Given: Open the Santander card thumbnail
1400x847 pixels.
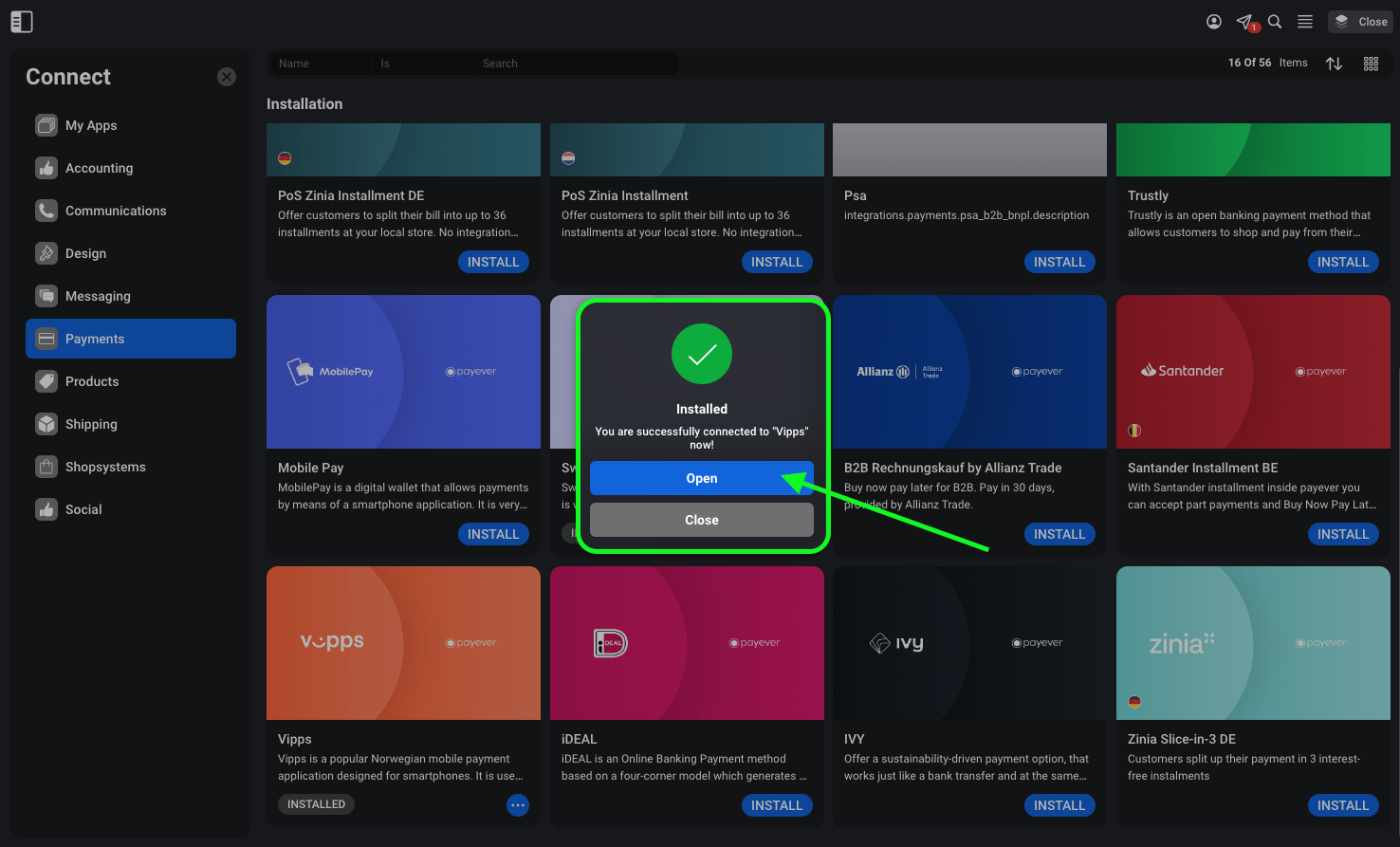Looking at the screenshot, I should [x=1253, y=372].
